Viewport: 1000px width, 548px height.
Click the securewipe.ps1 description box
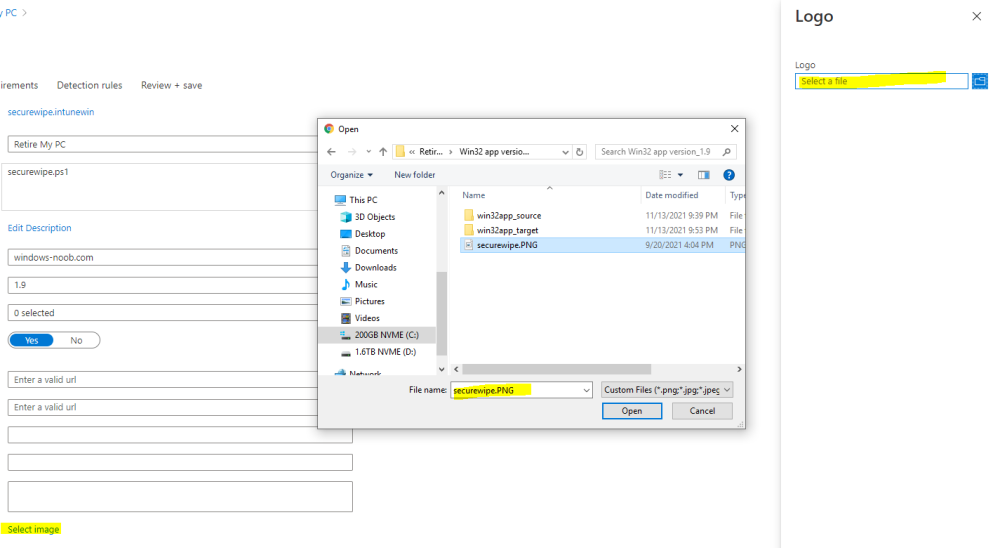(159, 187)
